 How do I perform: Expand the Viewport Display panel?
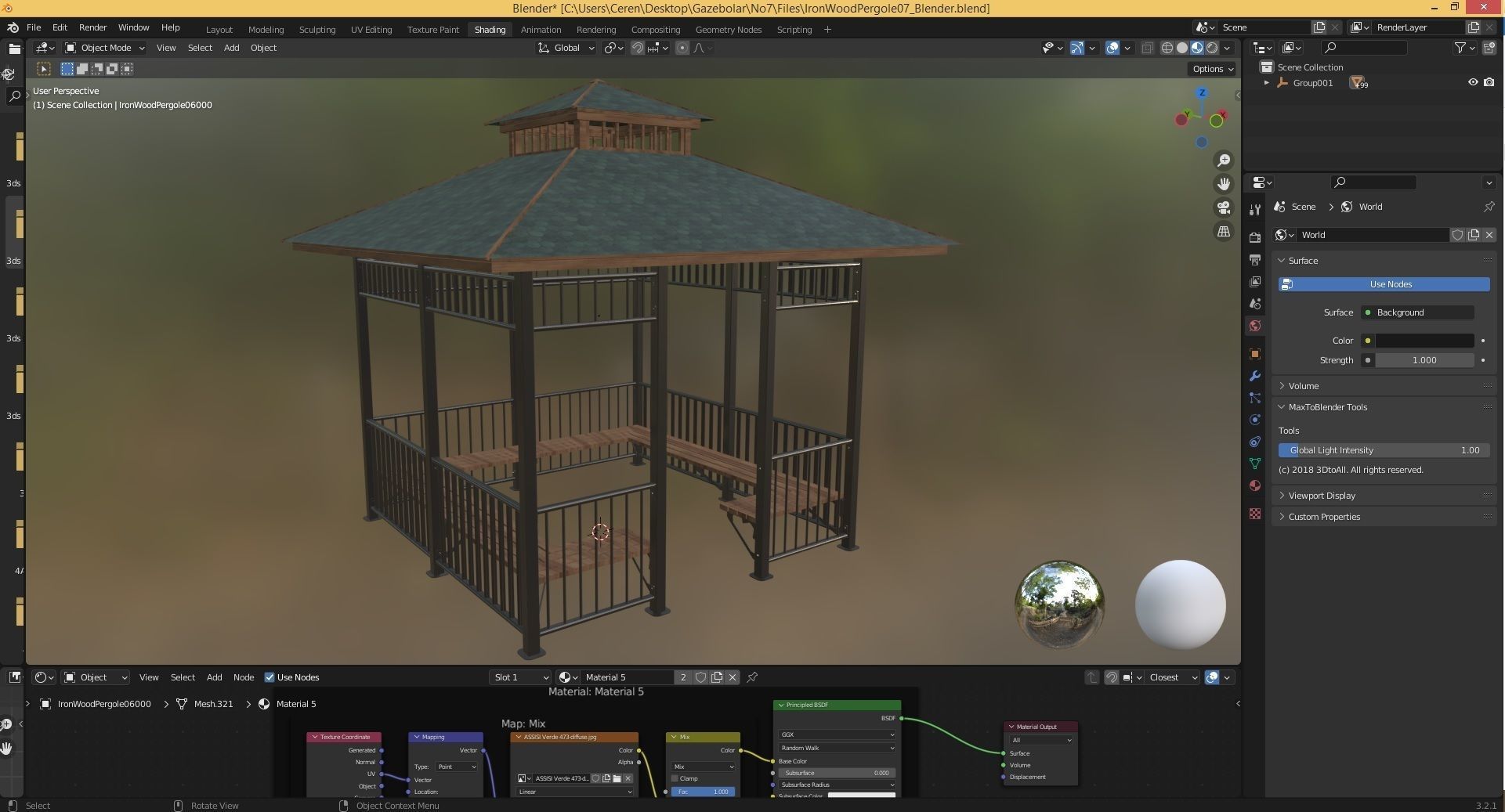coord(1322,496)
